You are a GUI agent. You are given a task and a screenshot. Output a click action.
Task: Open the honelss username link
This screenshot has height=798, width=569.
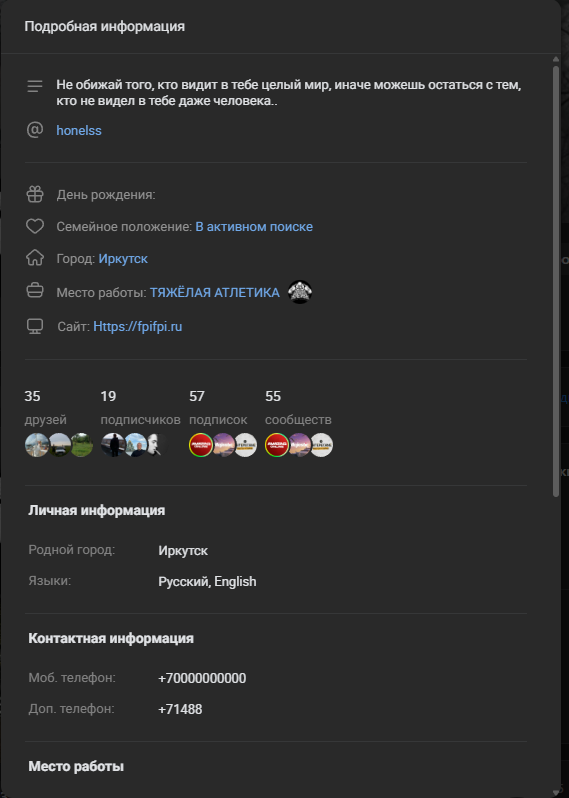click(79, 130)
